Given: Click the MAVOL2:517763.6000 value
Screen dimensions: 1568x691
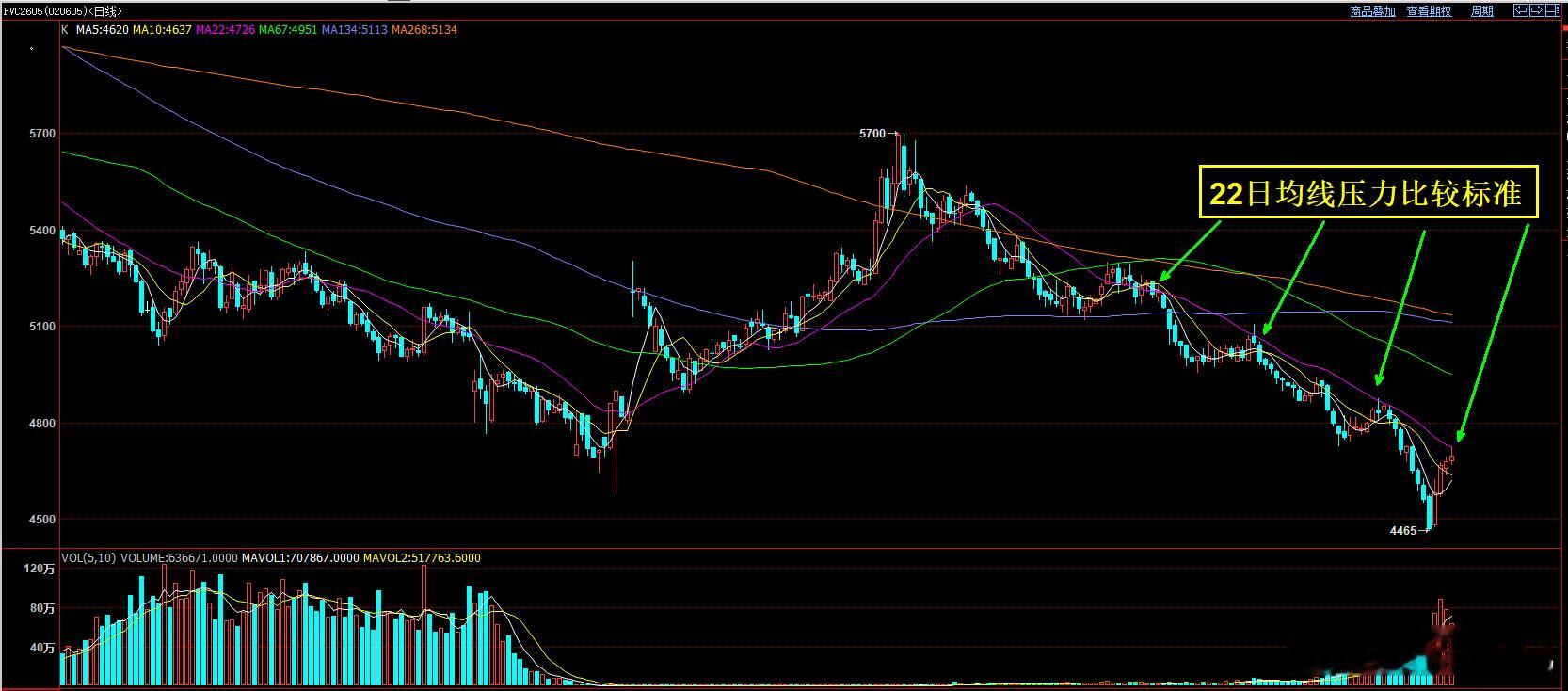Looking at the screenshot, I should point(422,558).
